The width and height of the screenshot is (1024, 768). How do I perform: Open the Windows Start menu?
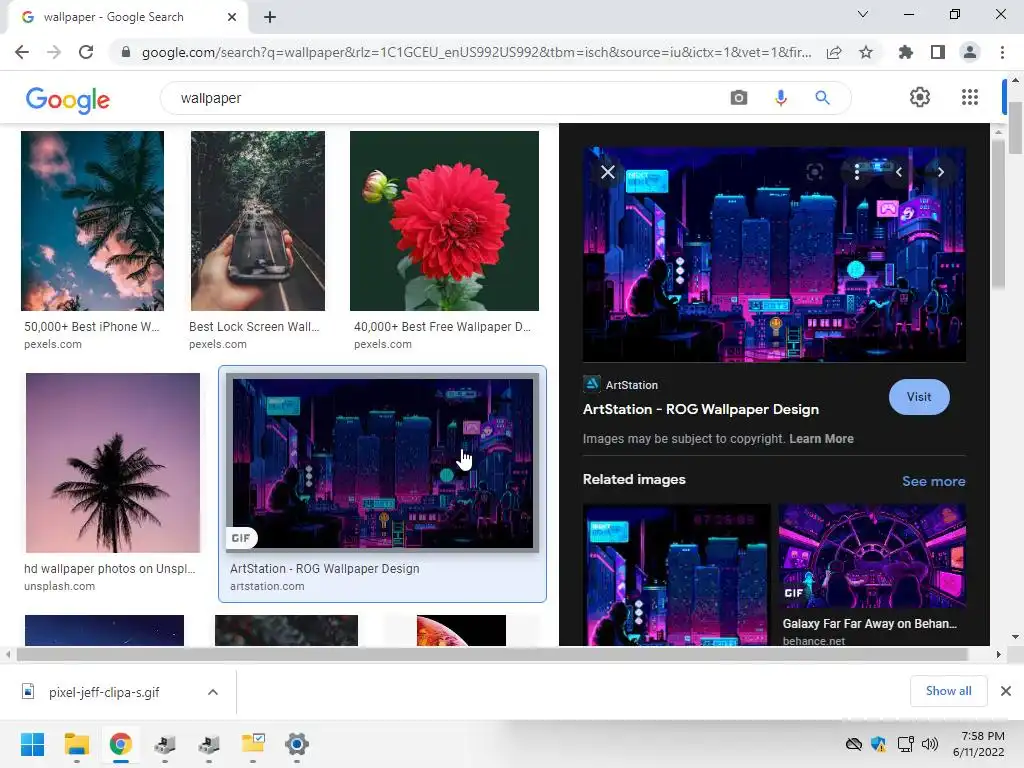point(32,744)
